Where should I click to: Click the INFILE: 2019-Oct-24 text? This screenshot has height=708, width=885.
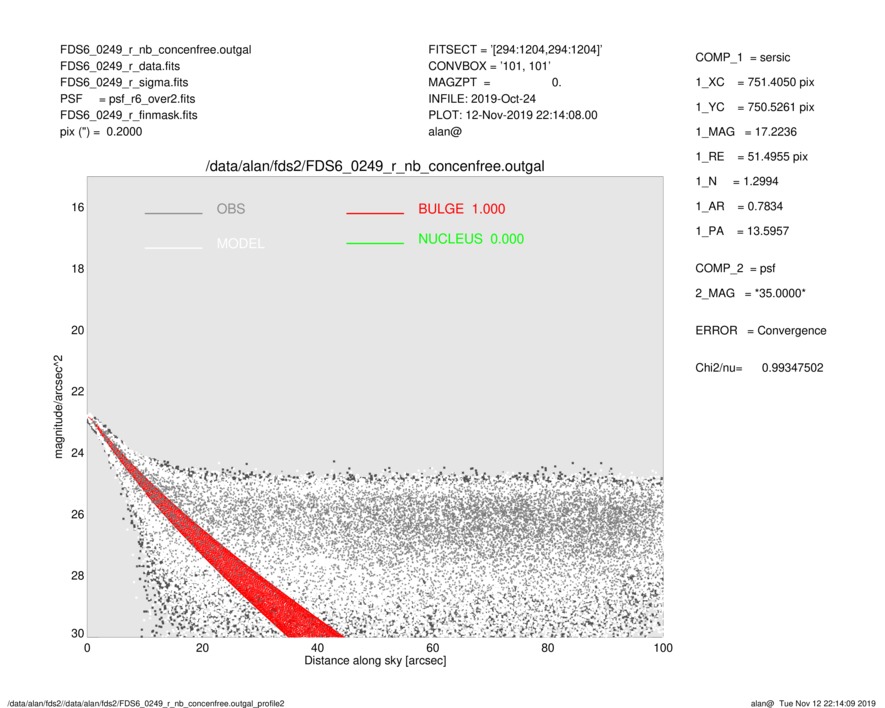point(482,99)
